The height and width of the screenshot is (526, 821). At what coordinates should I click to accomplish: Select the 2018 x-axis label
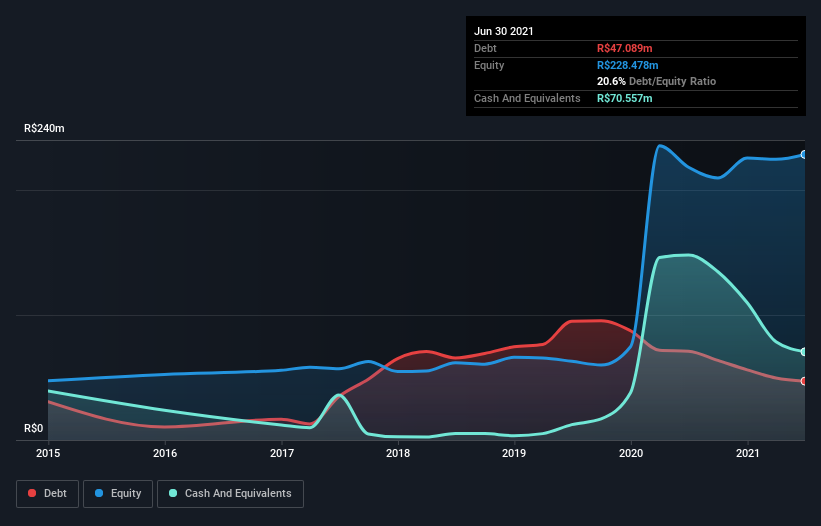[x=398, y=453]
